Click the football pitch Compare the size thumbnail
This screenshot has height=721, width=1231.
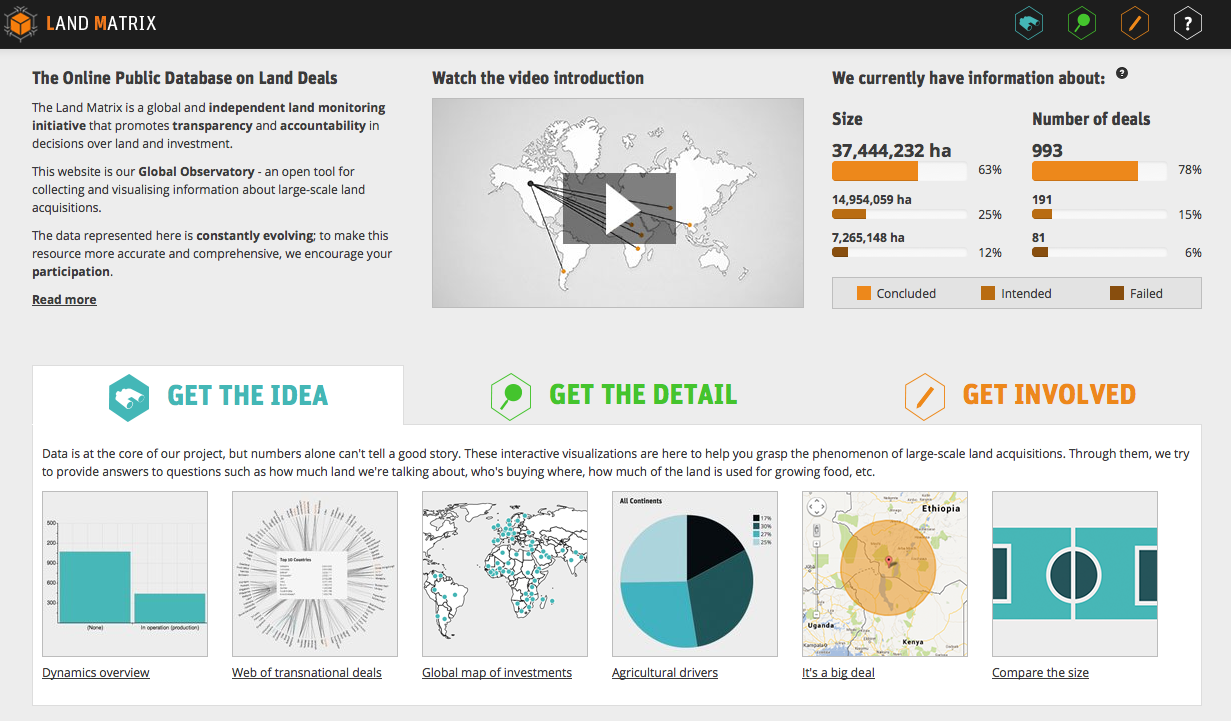[x=1075, y=574]
